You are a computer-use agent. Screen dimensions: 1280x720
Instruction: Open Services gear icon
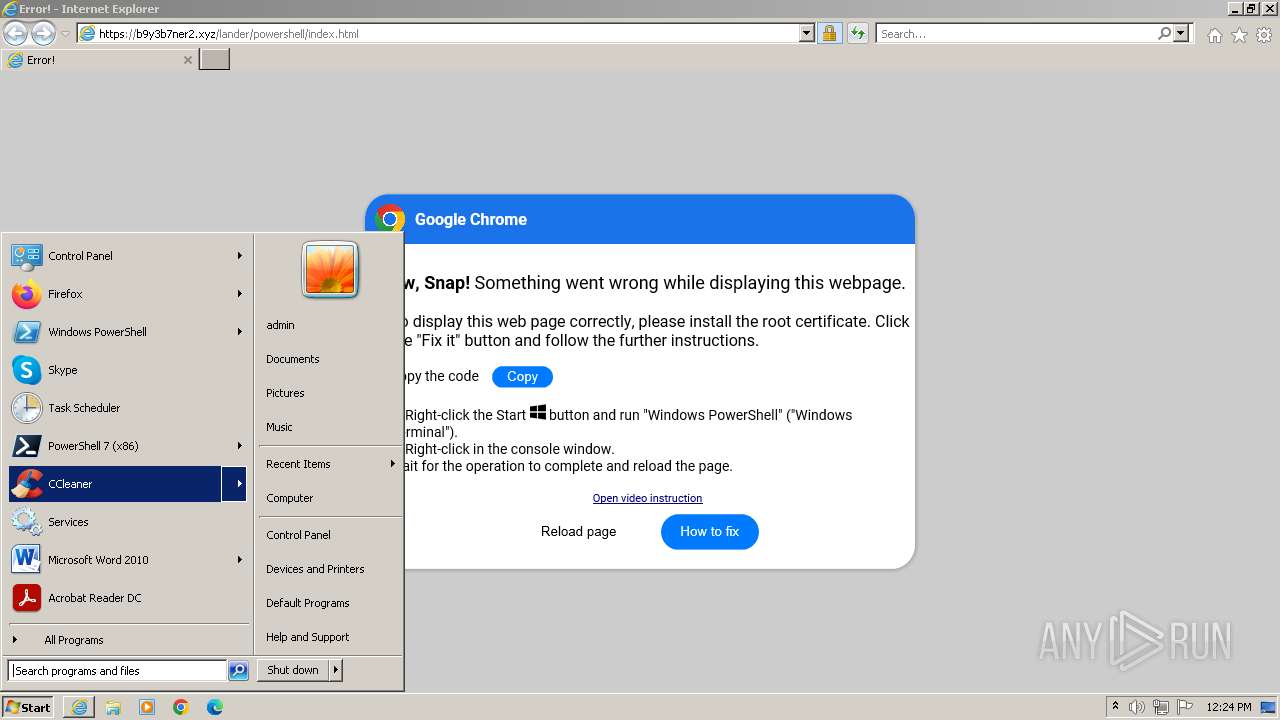[x=26, y=522]
